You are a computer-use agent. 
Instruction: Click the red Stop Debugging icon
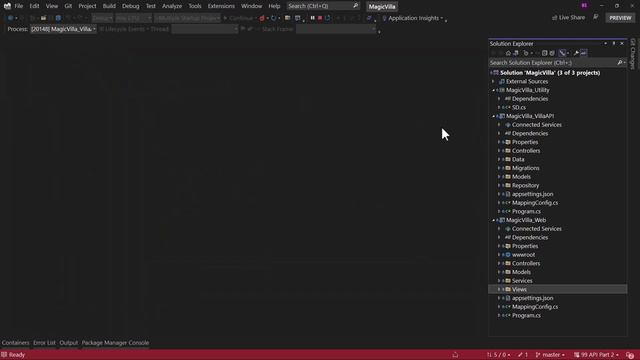[320, 18]
